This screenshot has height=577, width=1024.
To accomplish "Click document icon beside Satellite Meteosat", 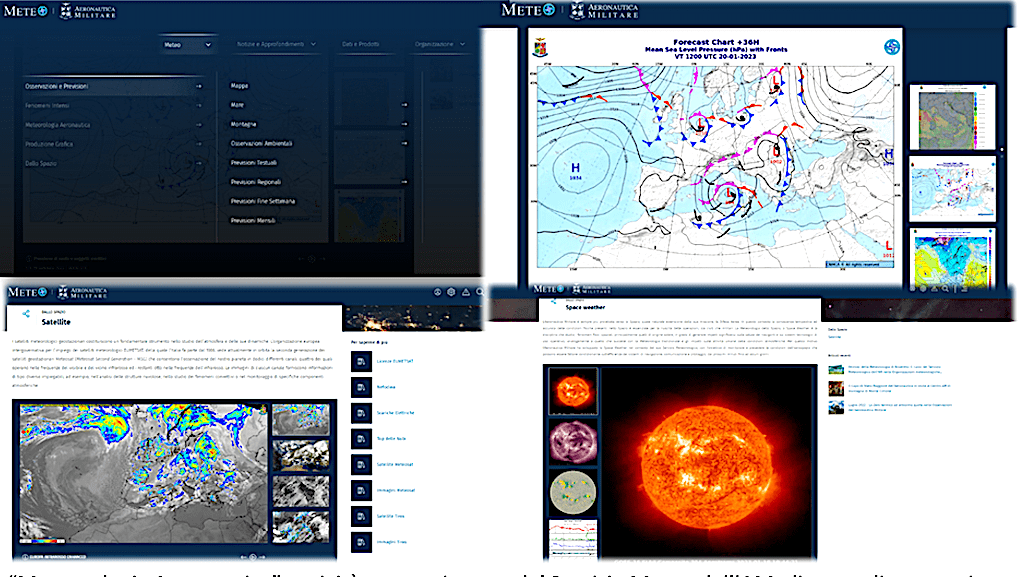I will [361, 465].
